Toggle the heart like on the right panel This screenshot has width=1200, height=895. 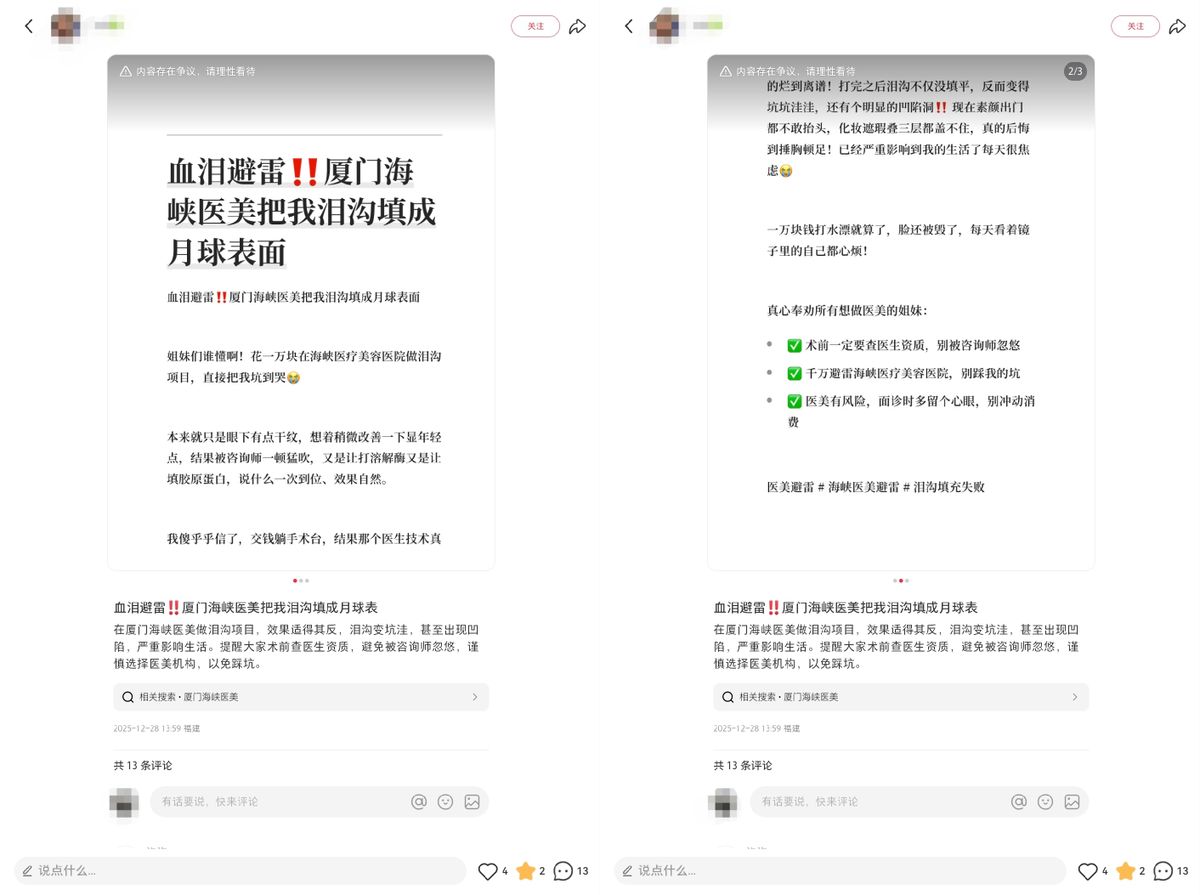click(1086, 870)
